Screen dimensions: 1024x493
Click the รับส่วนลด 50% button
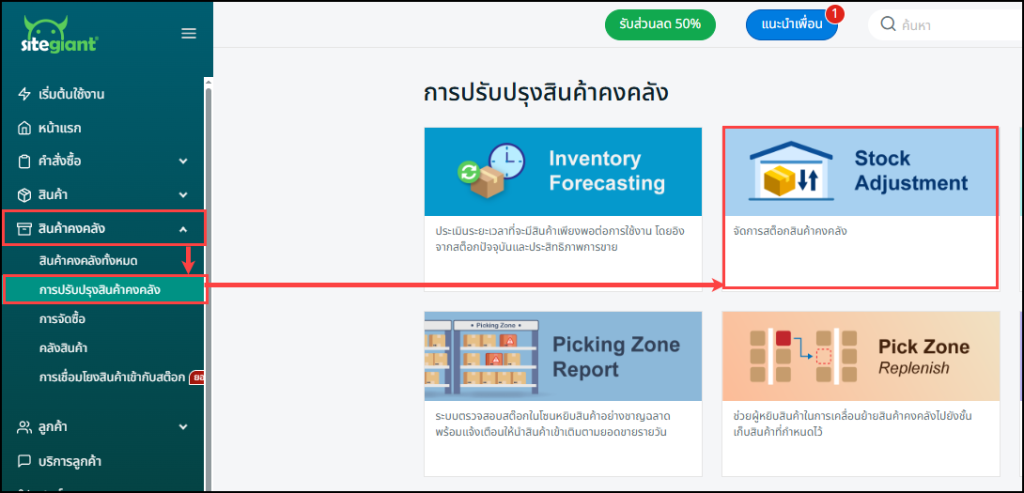click(660, 24)
